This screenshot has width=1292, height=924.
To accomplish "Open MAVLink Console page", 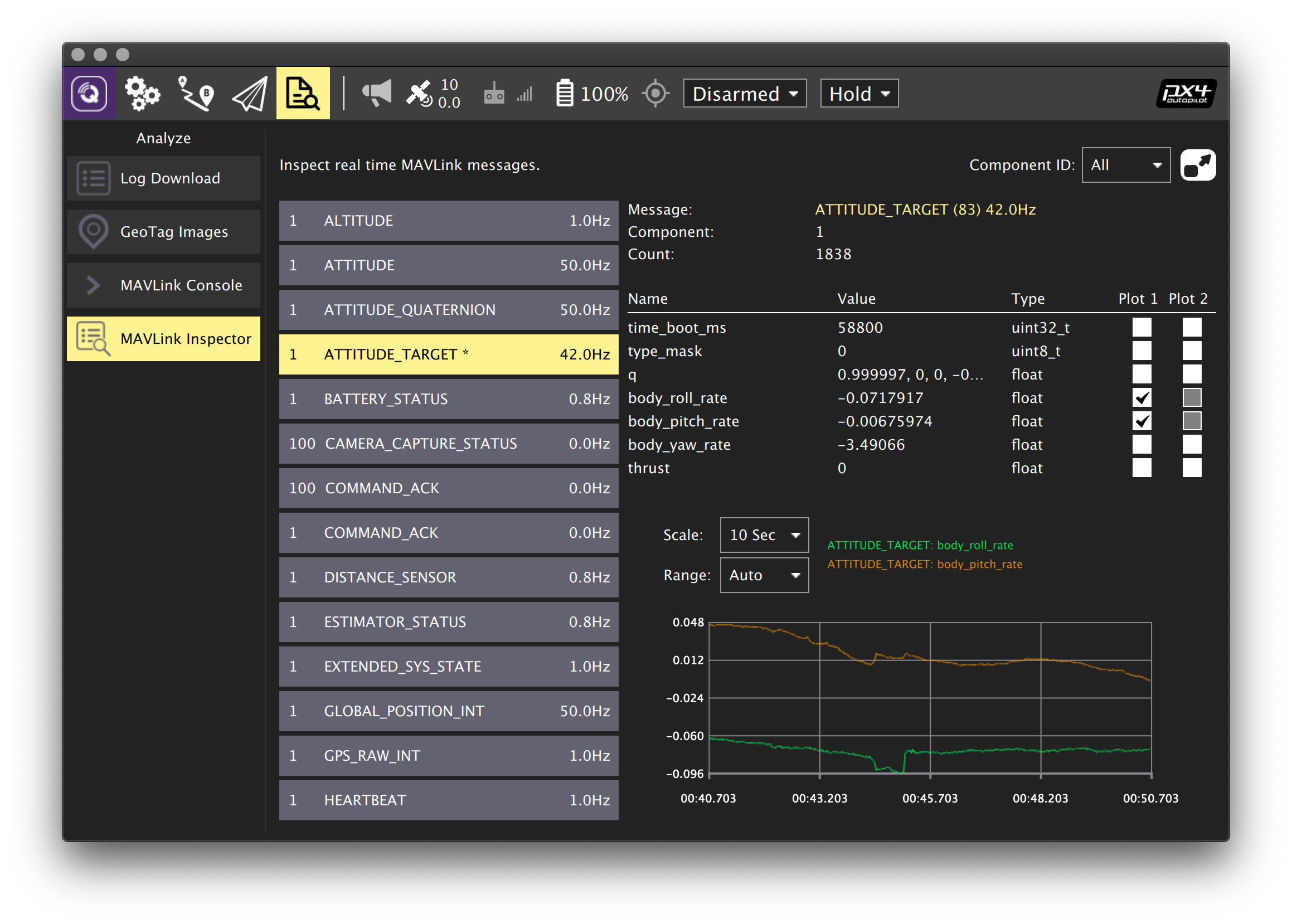I will [x=163, y=285].
